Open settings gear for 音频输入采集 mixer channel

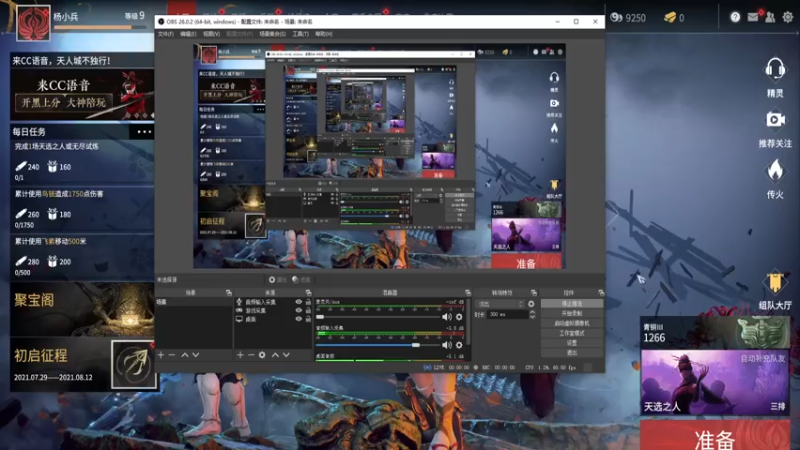(x=459, y=345)
